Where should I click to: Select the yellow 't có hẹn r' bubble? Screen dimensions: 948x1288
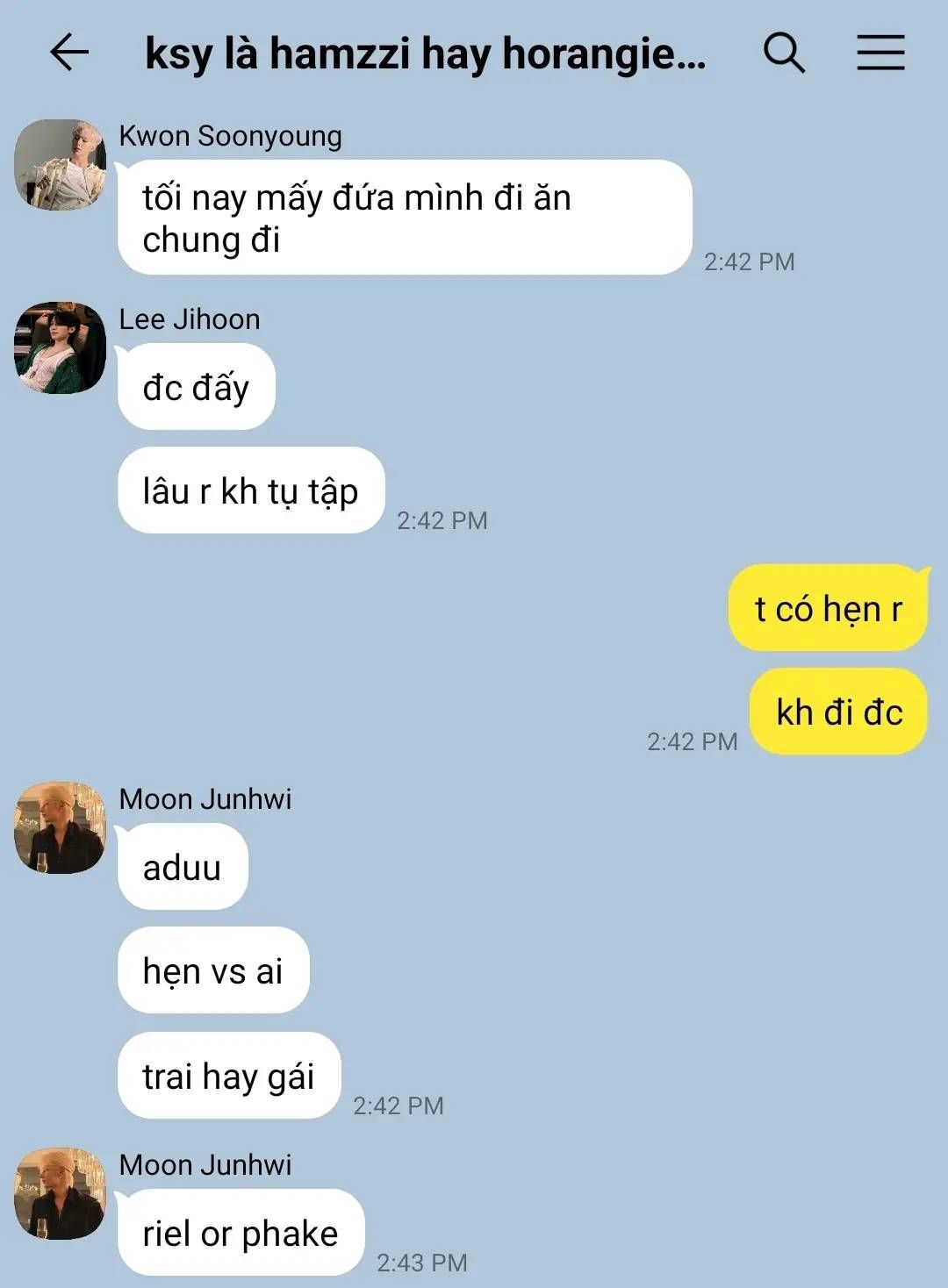pos(828,608)
